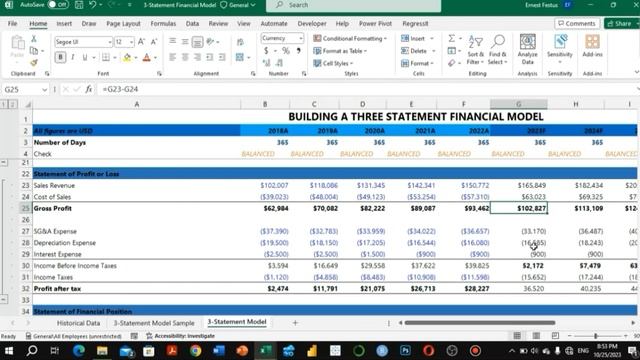
Task: Toggle Underline formatting
Action: coord(84,57)
